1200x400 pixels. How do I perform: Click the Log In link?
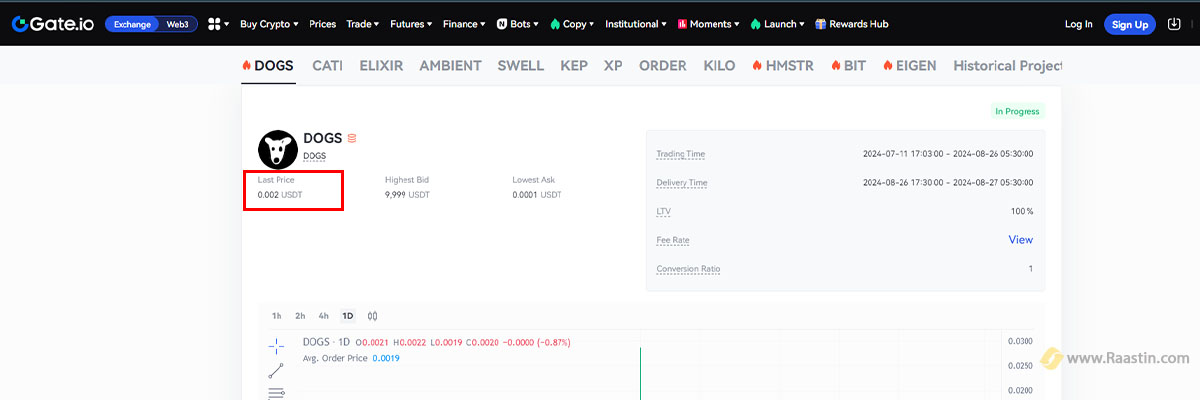click(1079, 24)
